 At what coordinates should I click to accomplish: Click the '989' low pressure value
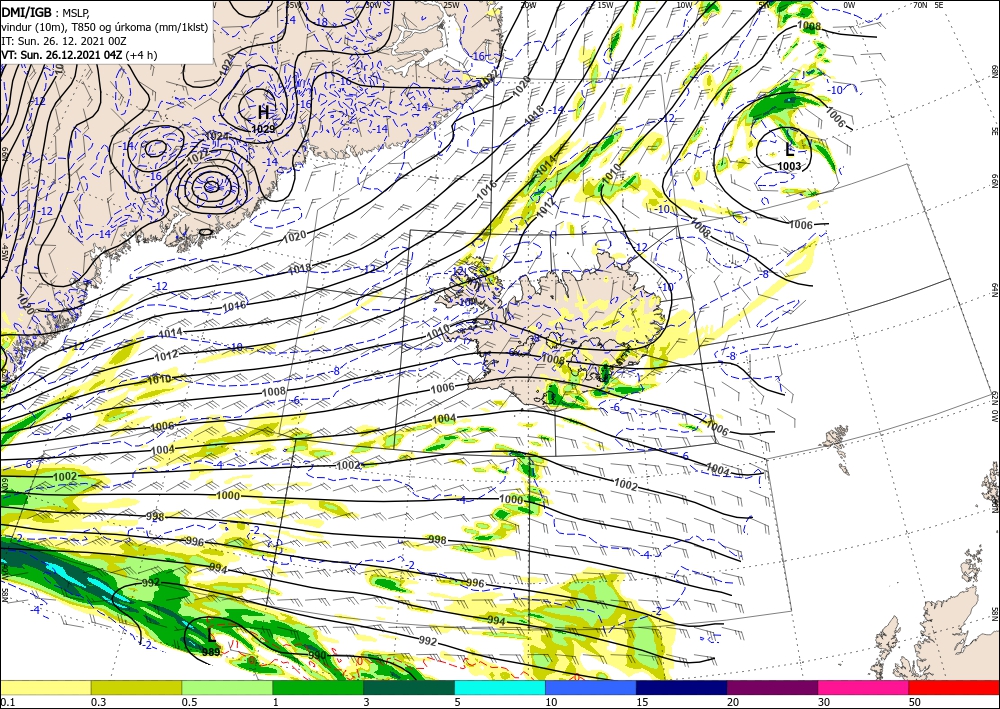(x=211, y=652)
